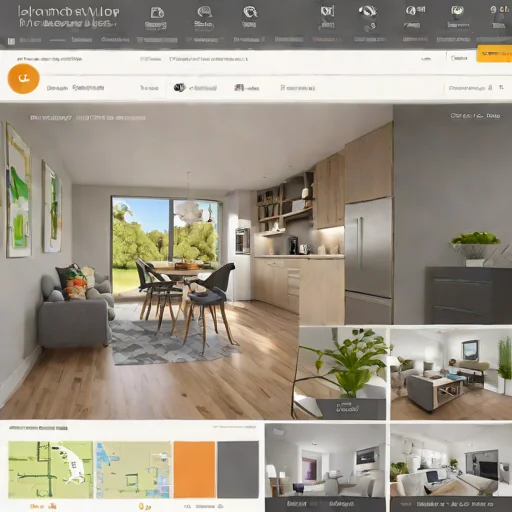Click the small sort icon at toolbar's far right
The image size is (512, 512).
502,87
